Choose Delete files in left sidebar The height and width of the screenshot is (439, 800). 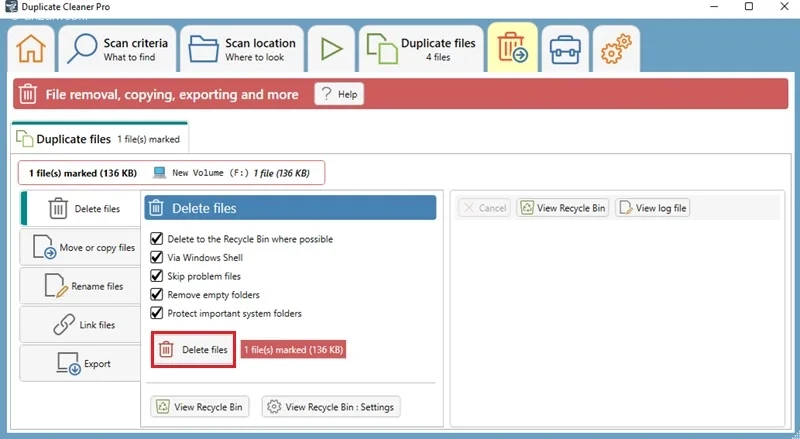[x=81, y=208]
